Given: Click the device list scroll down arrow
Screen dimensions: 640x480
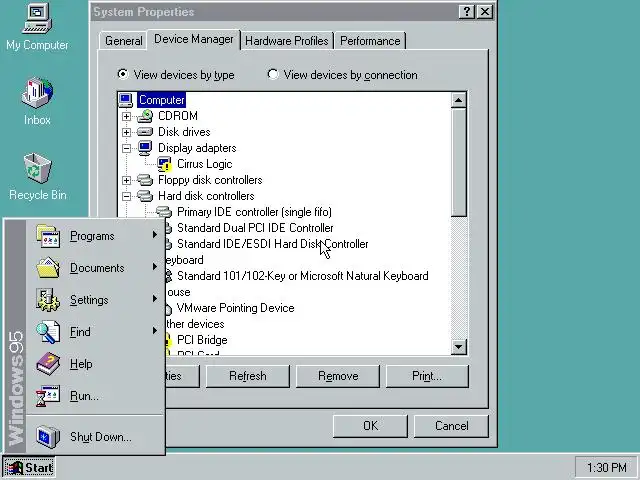Looking at the screenshot, I should click(x=459, y=347).
